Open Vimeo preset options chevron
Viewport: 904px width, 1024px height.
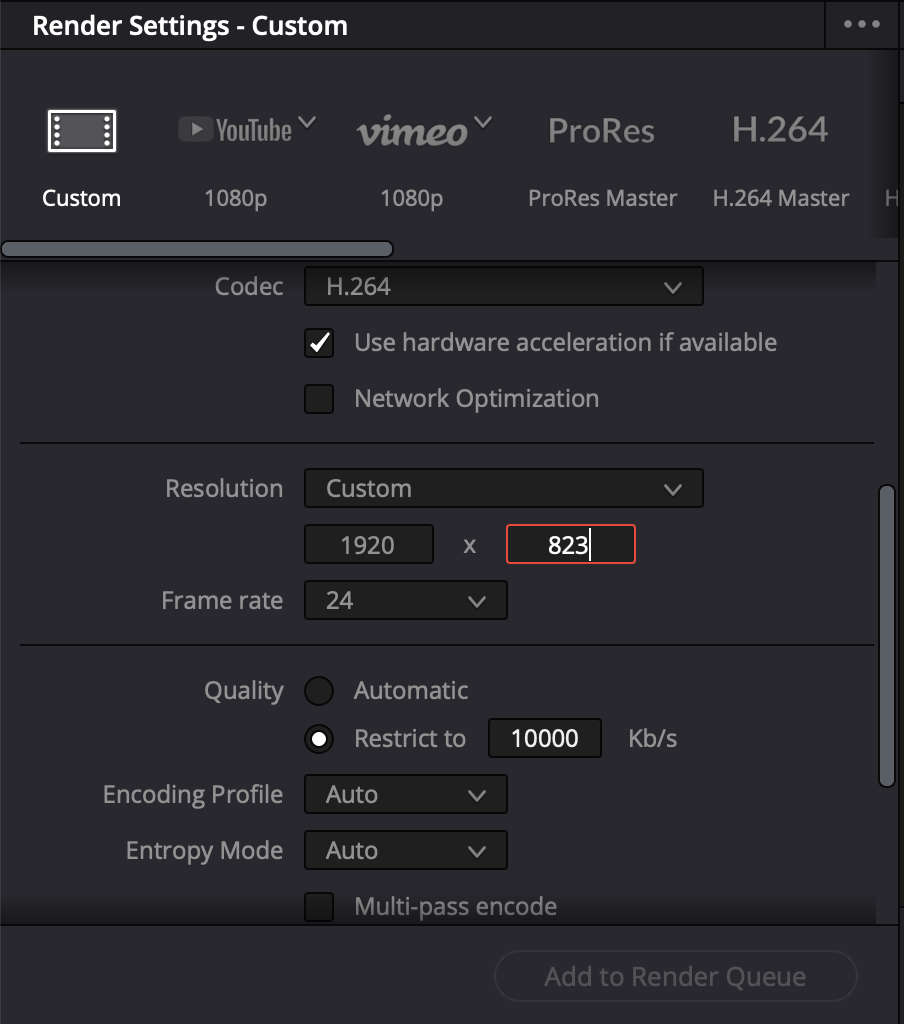[x=483, y=124]
